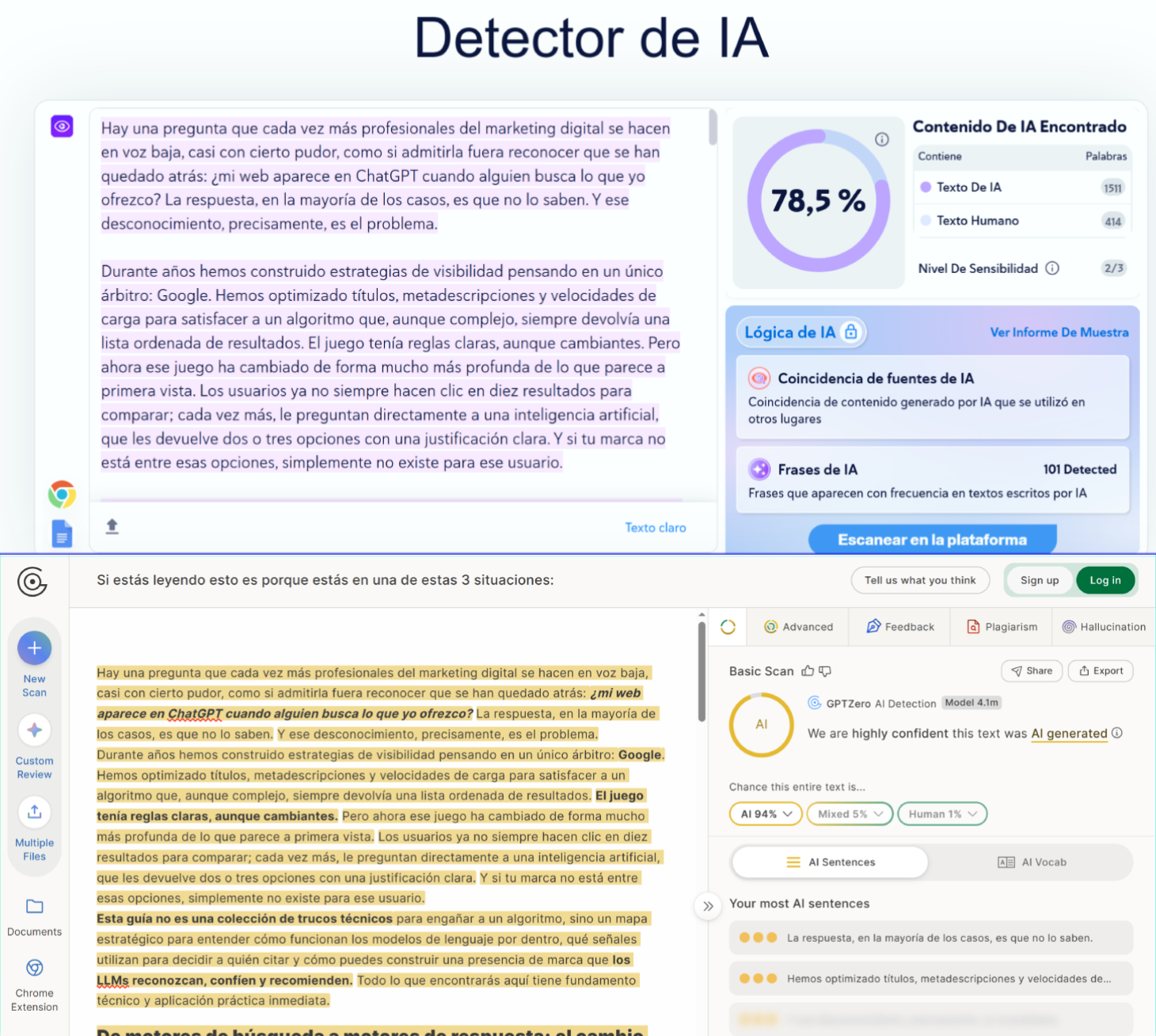Viewport: 1156px width, 1036px height.
Task: Select the AI Sentences tab
Action: [x=830, y=862]
